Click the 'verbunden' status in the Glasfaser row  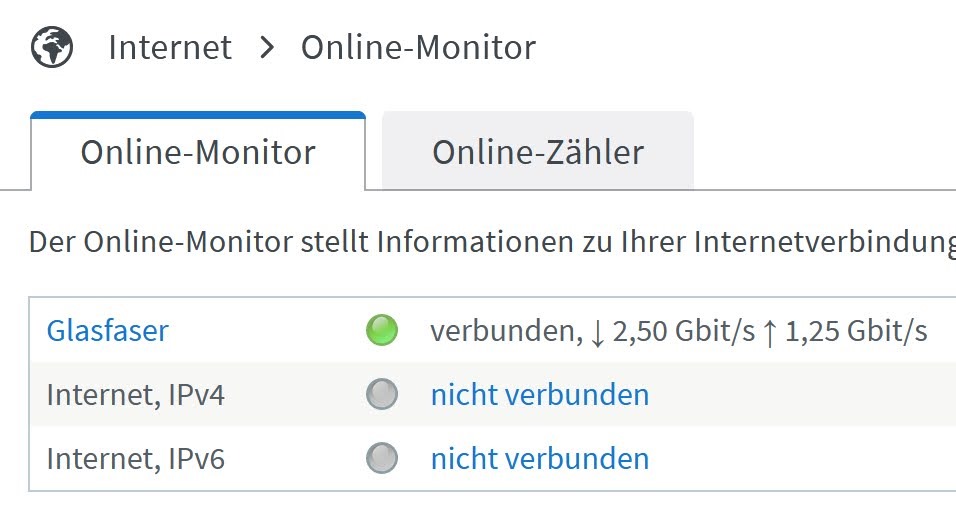(x=502, y=332)
